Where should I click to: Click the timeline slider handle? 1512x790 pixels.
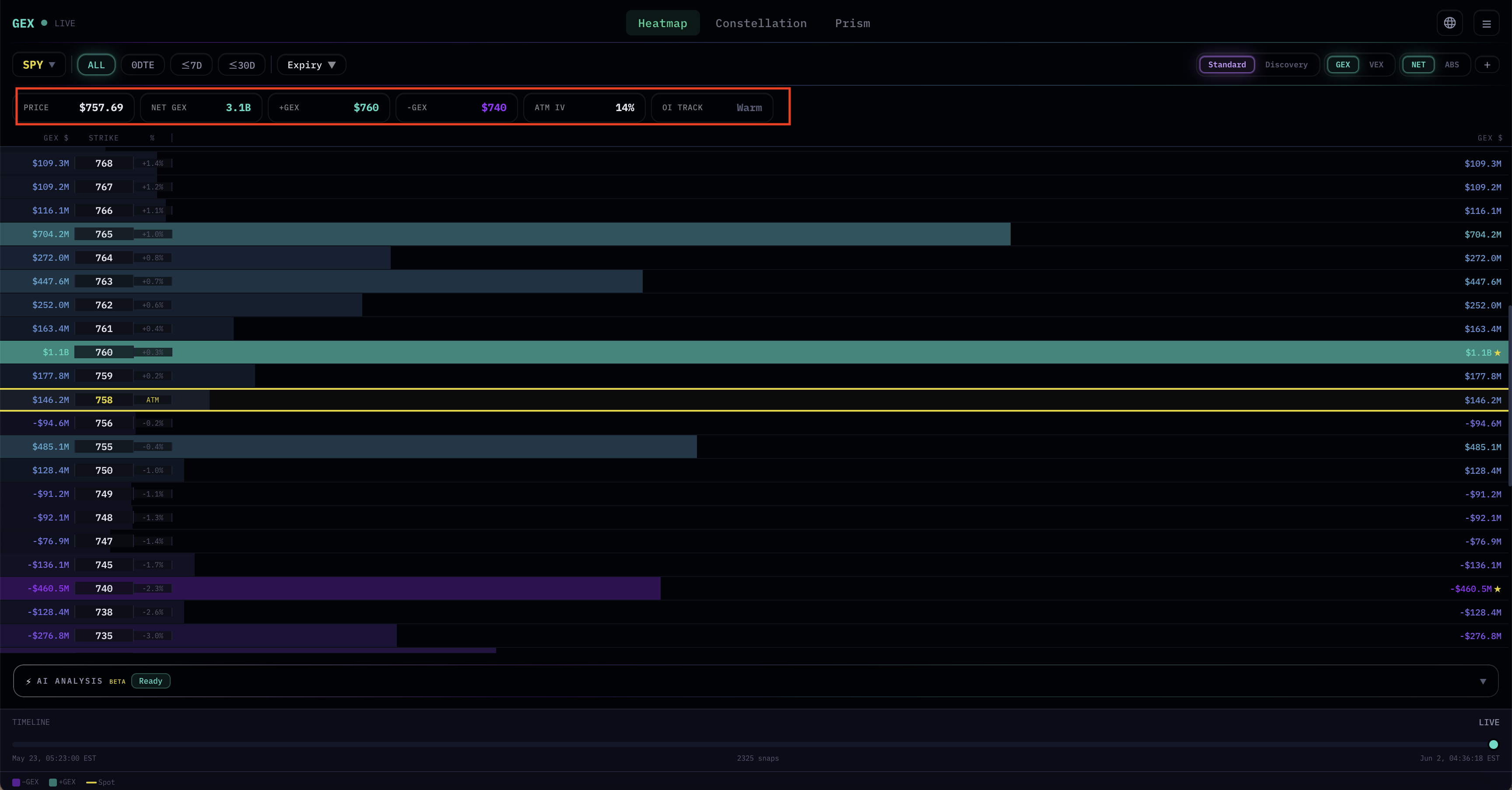click(1493, 744)
